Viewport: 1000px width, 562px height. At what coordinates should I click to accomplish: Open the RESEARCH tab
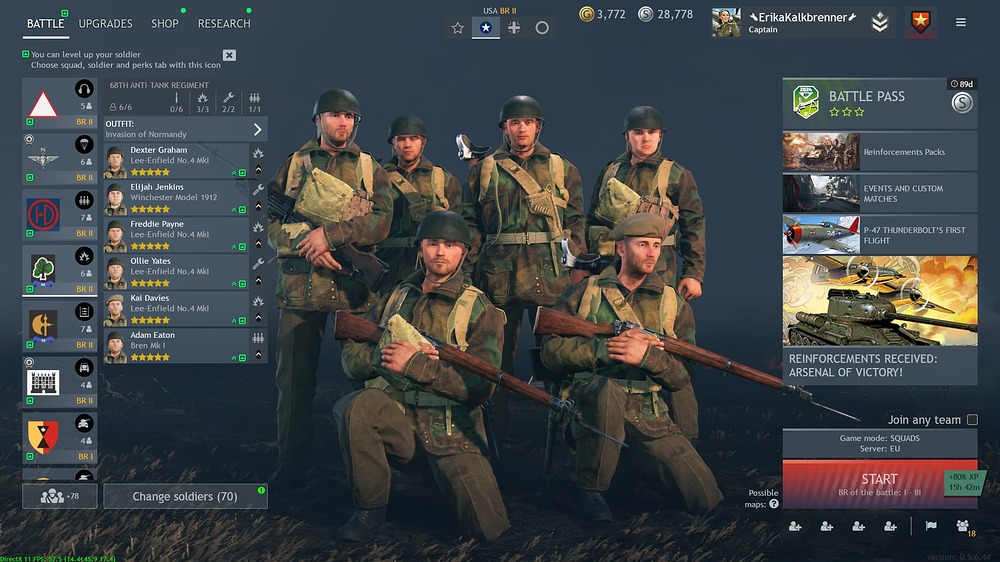point(224,24)
